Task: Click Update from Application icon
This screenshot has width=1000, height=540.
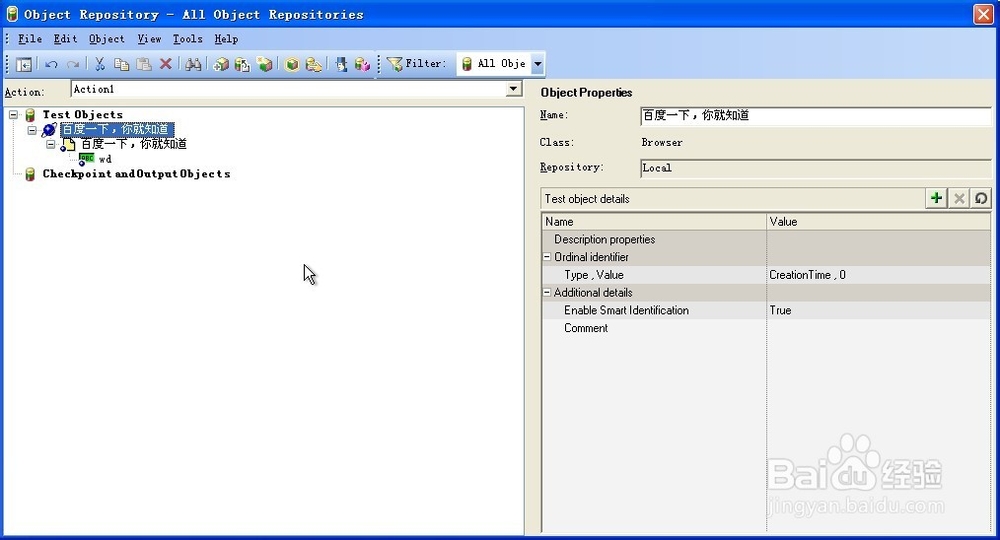Action: [x=242, y=64]
